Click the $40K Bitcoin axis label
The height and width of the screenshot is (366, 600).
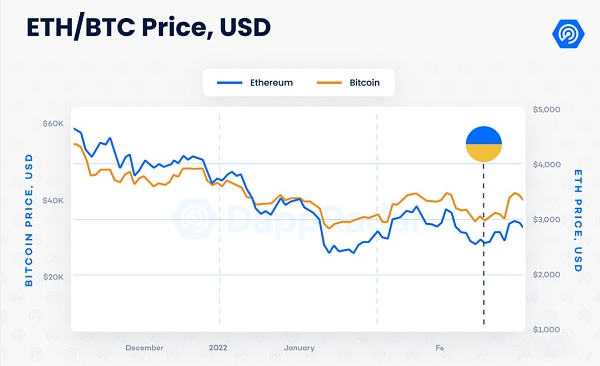pos(53,201)
